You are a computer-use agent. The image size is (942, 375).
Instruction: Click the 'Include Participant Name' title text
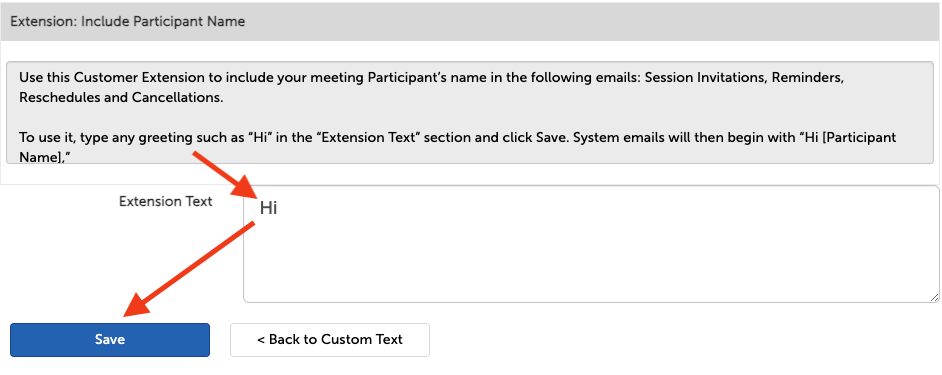point(163,22)
